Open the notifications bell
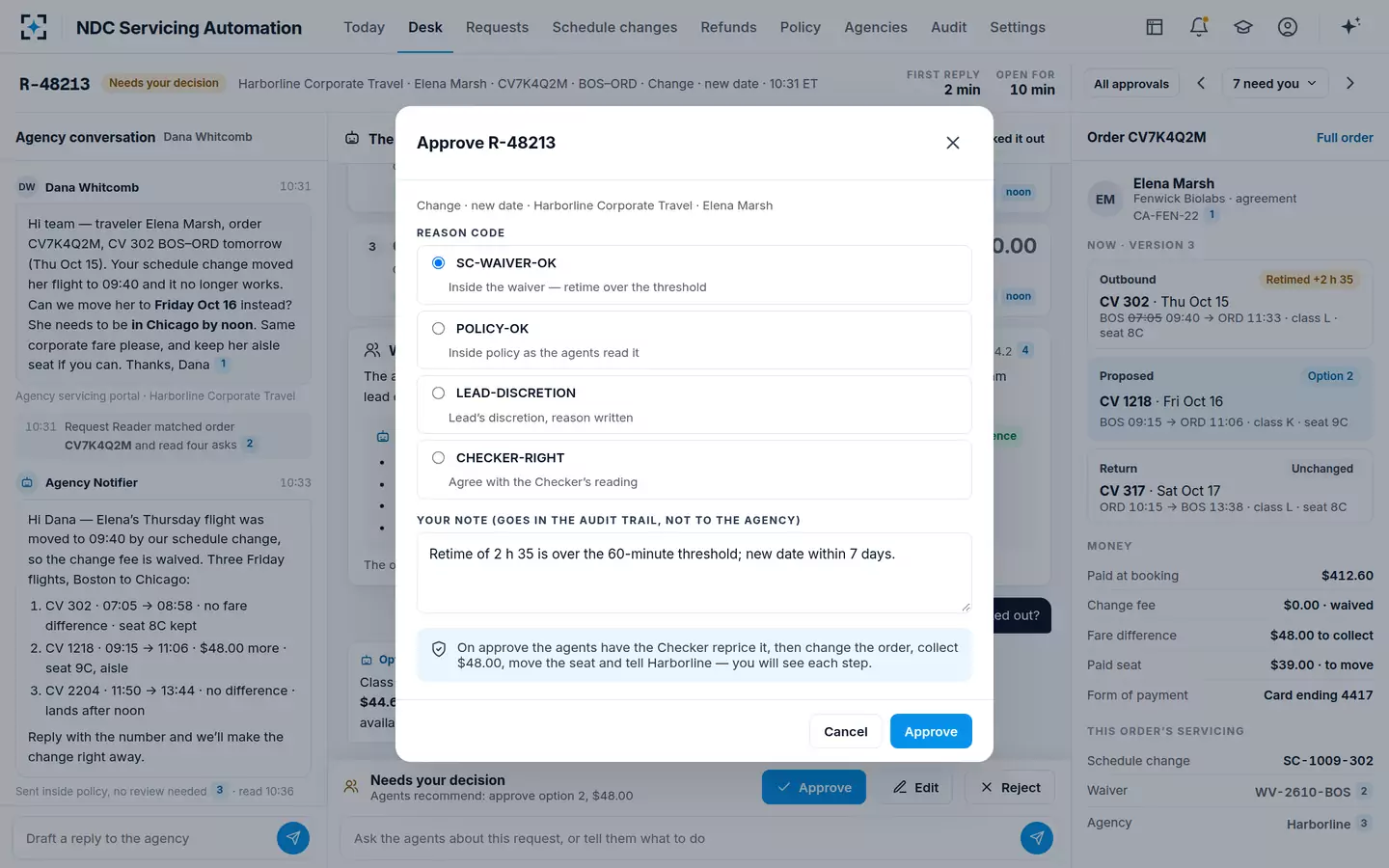Image resolution: width=1389 pixels, height=868 pixels. 1199,27
